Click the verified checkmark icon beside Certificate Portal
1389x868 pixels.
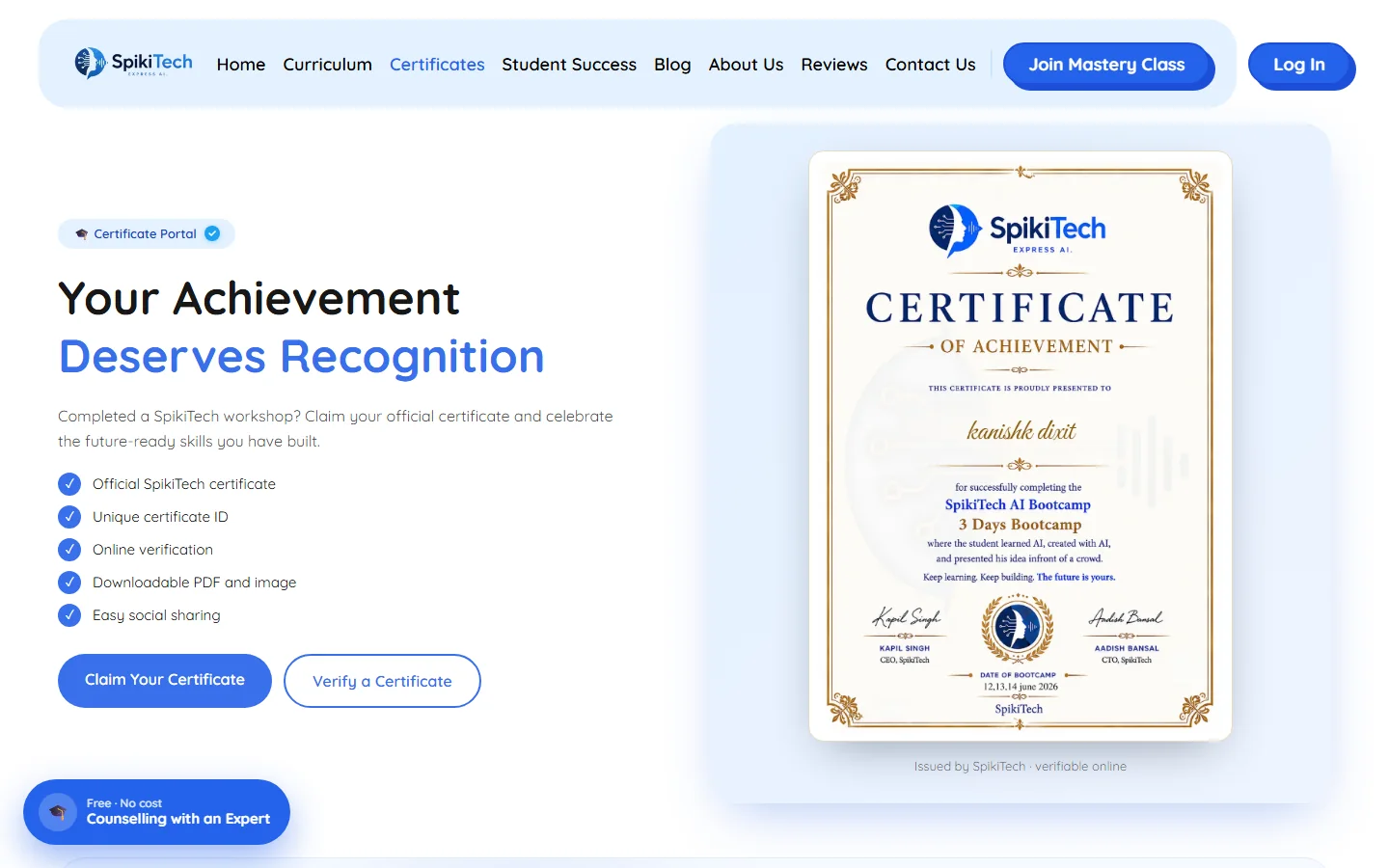212,233
